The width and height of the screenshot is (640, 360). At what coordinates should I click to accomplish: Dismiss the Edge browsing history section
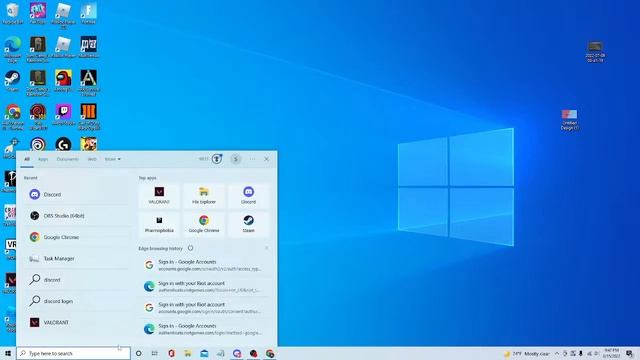point(267,248)
